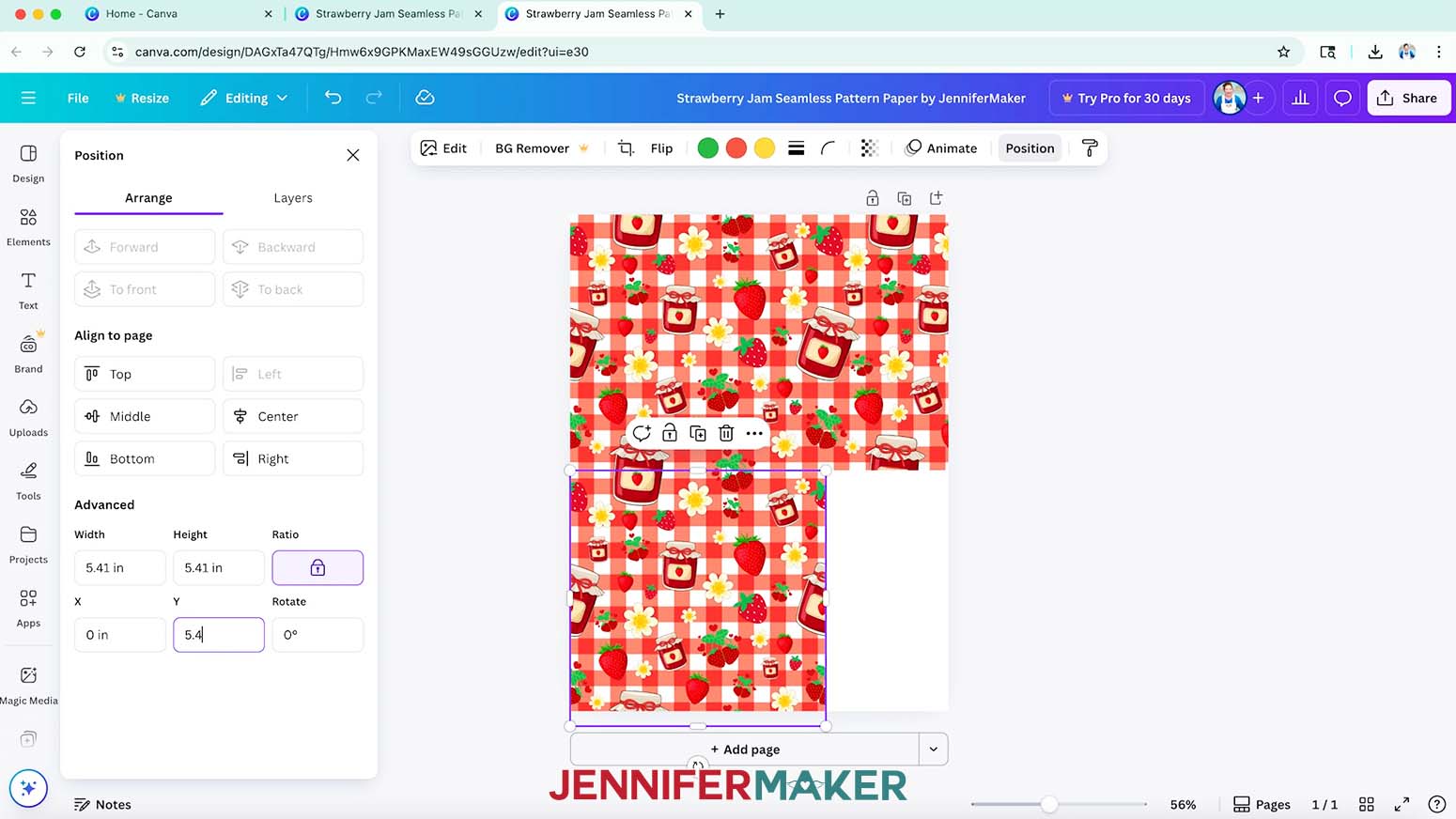Switch to the Layers tab

click(293, 198)
